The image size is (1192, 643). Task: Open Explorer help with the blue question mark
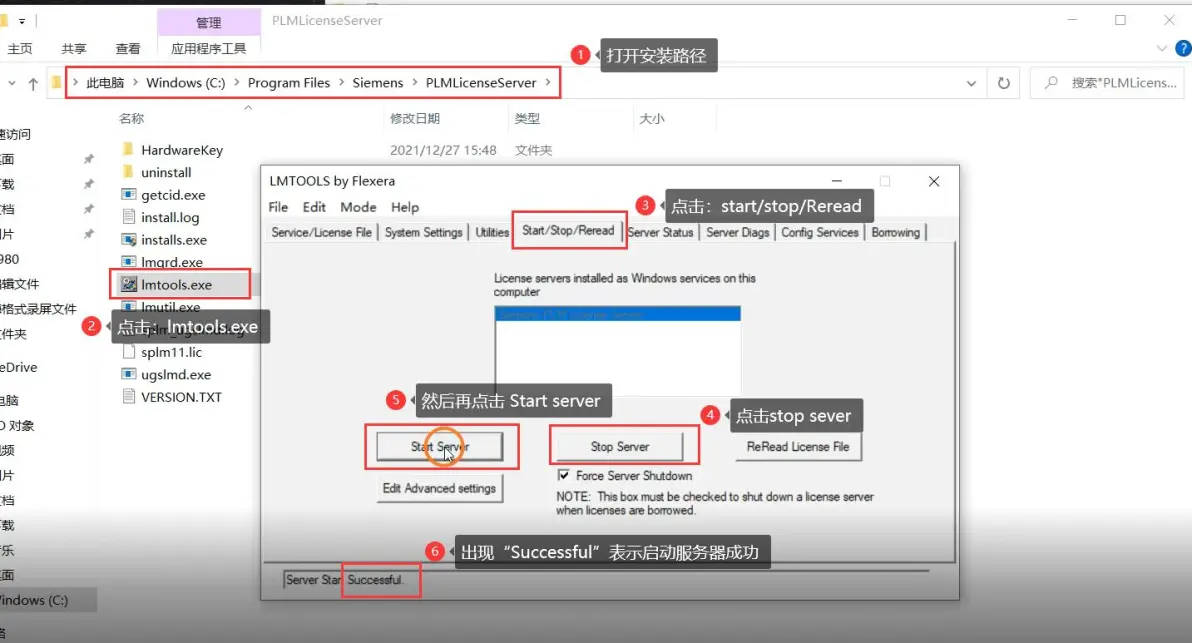point(1183,49)
